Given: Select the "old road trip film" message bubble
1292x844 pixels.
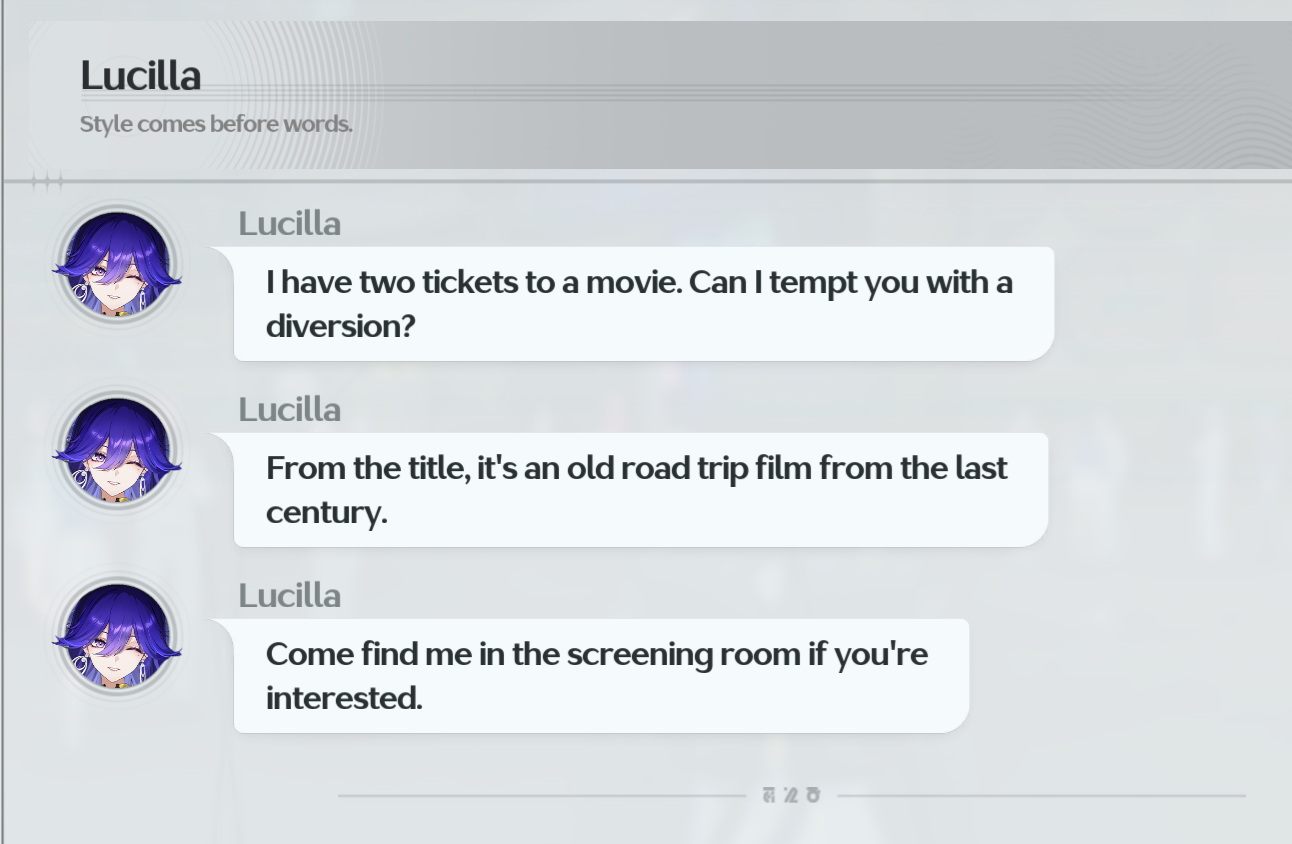Looking at the screenshot, I should click(640, 489).
